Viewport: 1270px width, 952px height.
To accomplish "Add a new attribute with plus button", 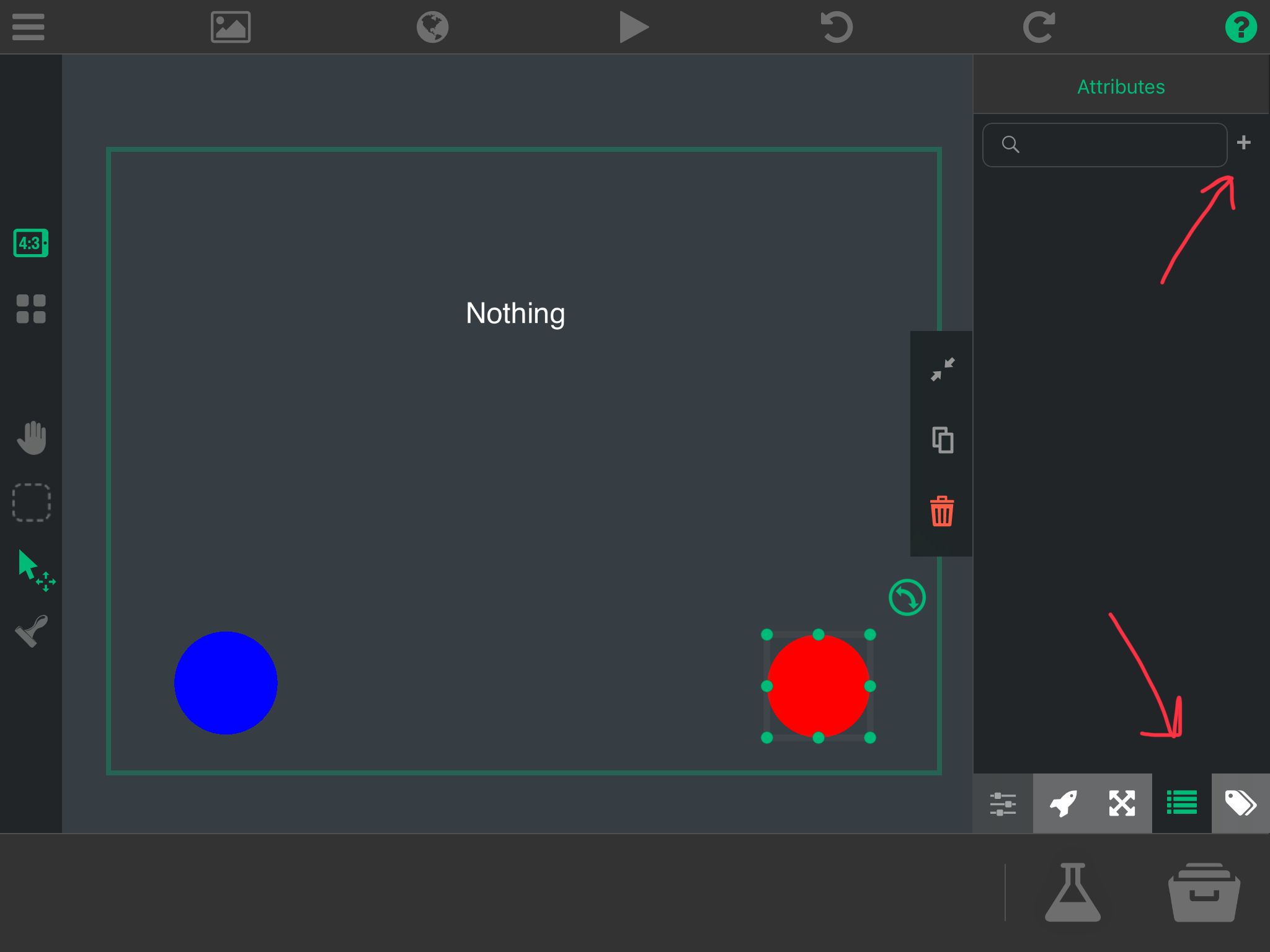I will 1243,143.
